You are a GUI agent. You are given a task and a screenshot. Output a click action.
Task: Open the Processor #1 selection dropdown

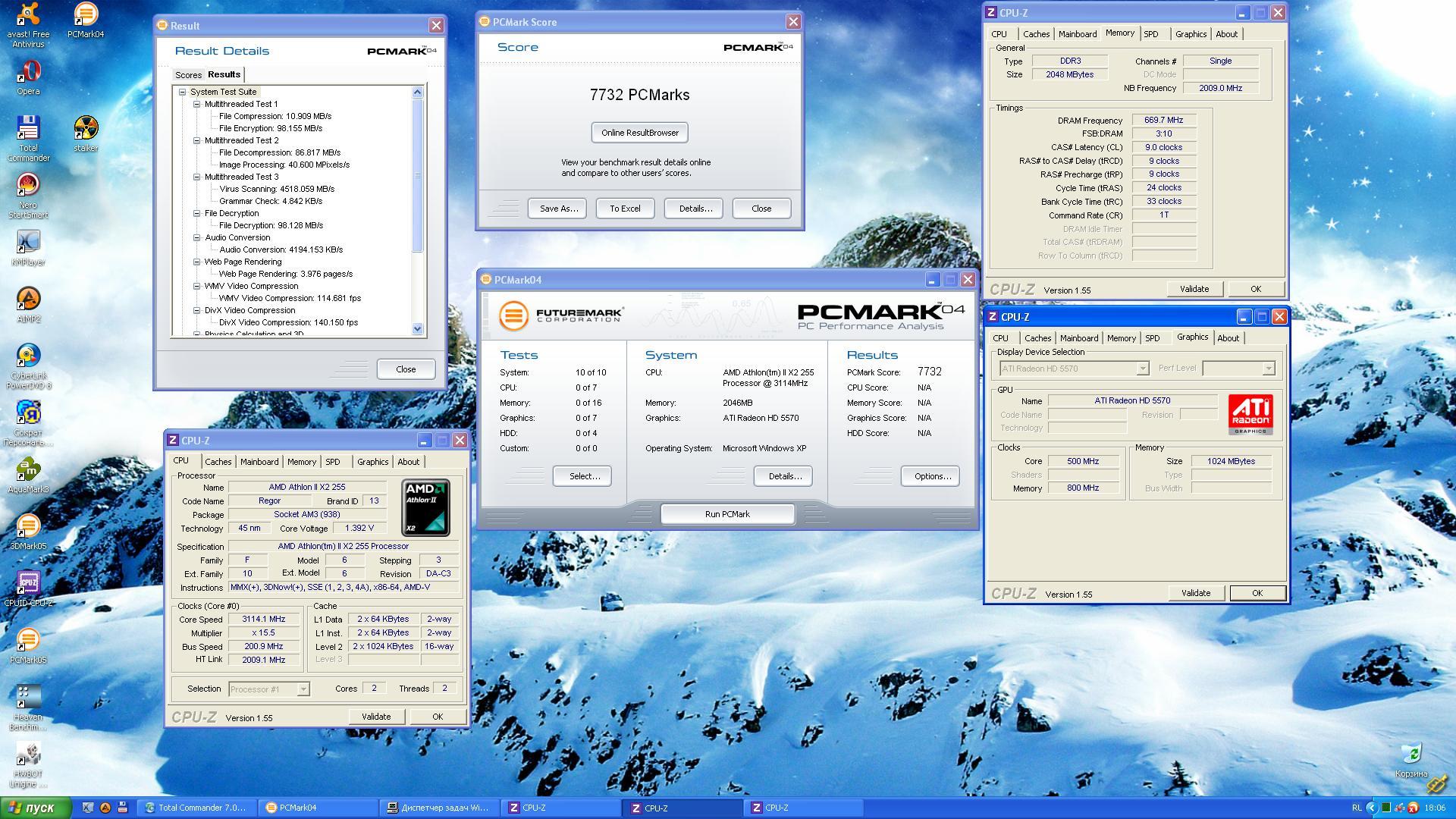tap(303, 689)
